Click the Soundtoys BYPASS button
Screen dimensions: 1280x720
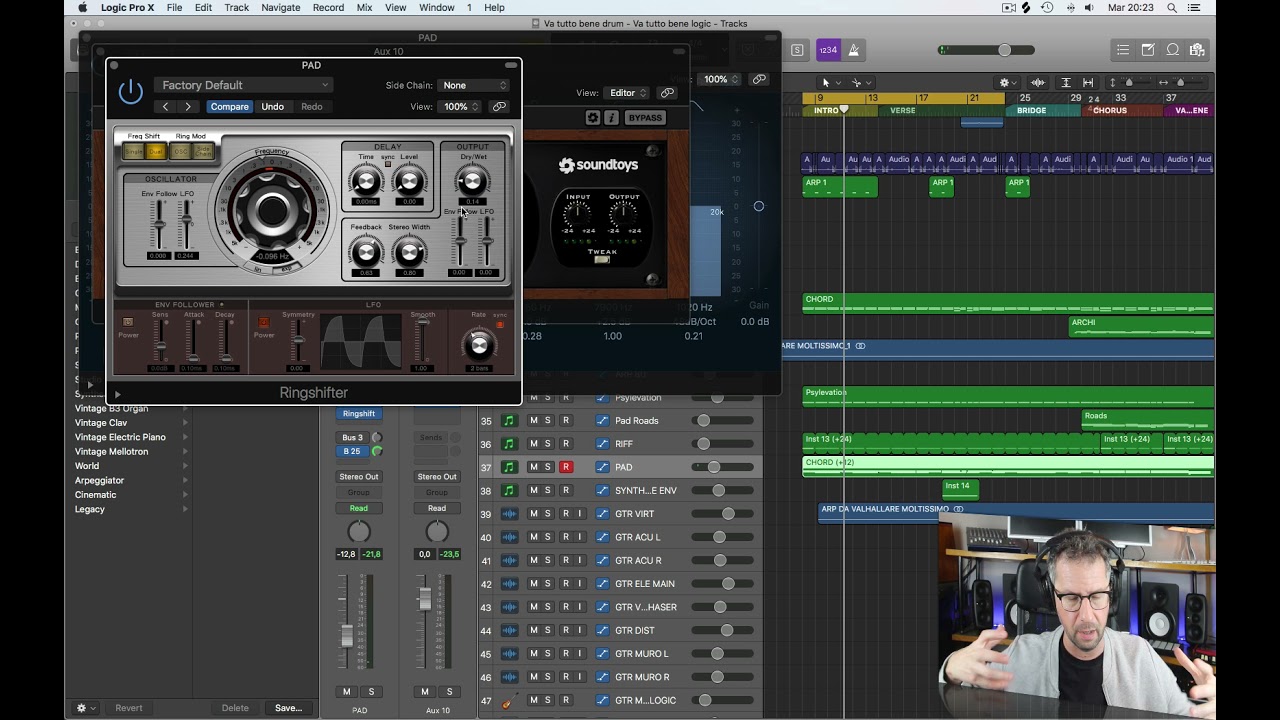645,118
